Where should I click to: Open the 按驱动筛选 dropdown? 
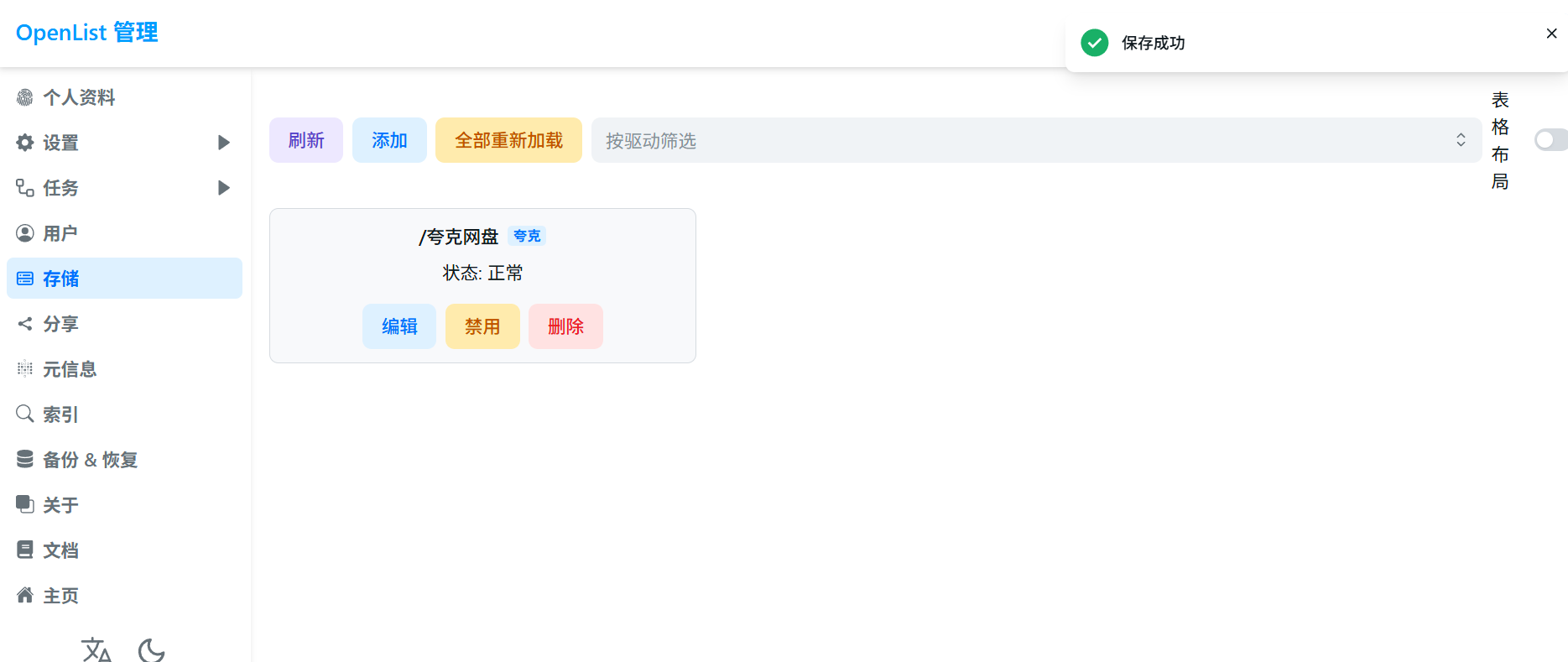point(1036,140)
